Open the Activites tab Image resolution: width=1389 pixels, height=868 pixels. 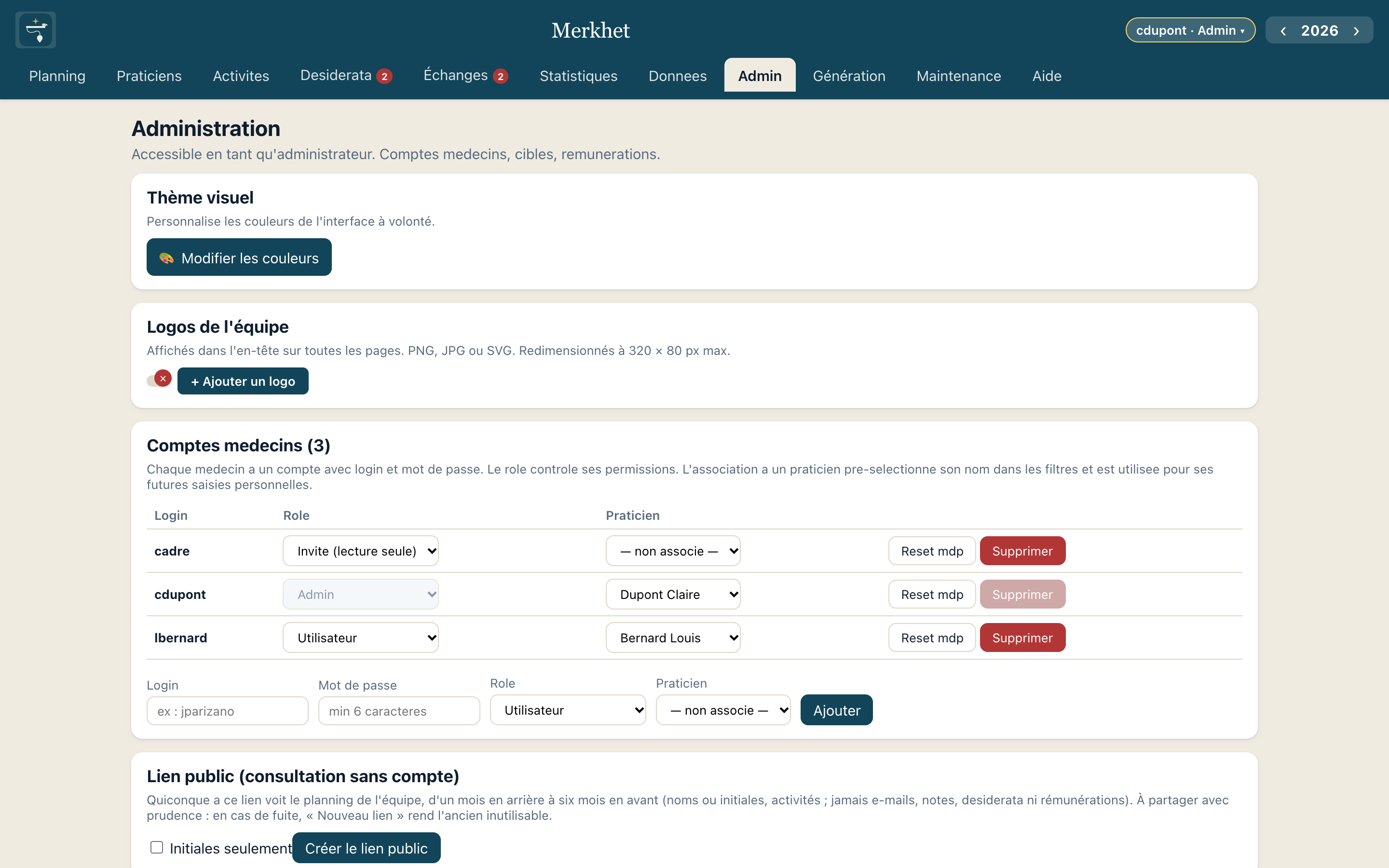coord(241,76)
